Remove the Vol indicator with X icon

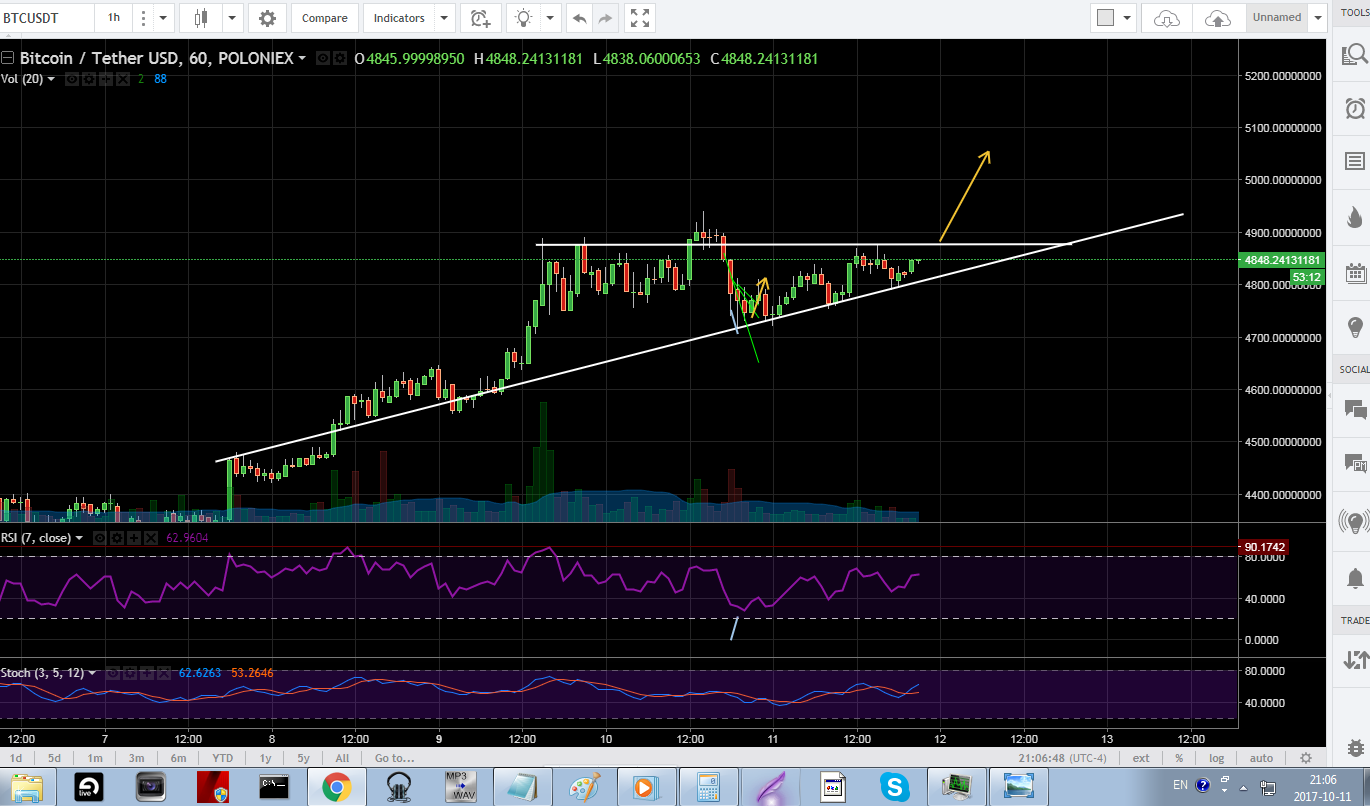[x=122, y=78]
